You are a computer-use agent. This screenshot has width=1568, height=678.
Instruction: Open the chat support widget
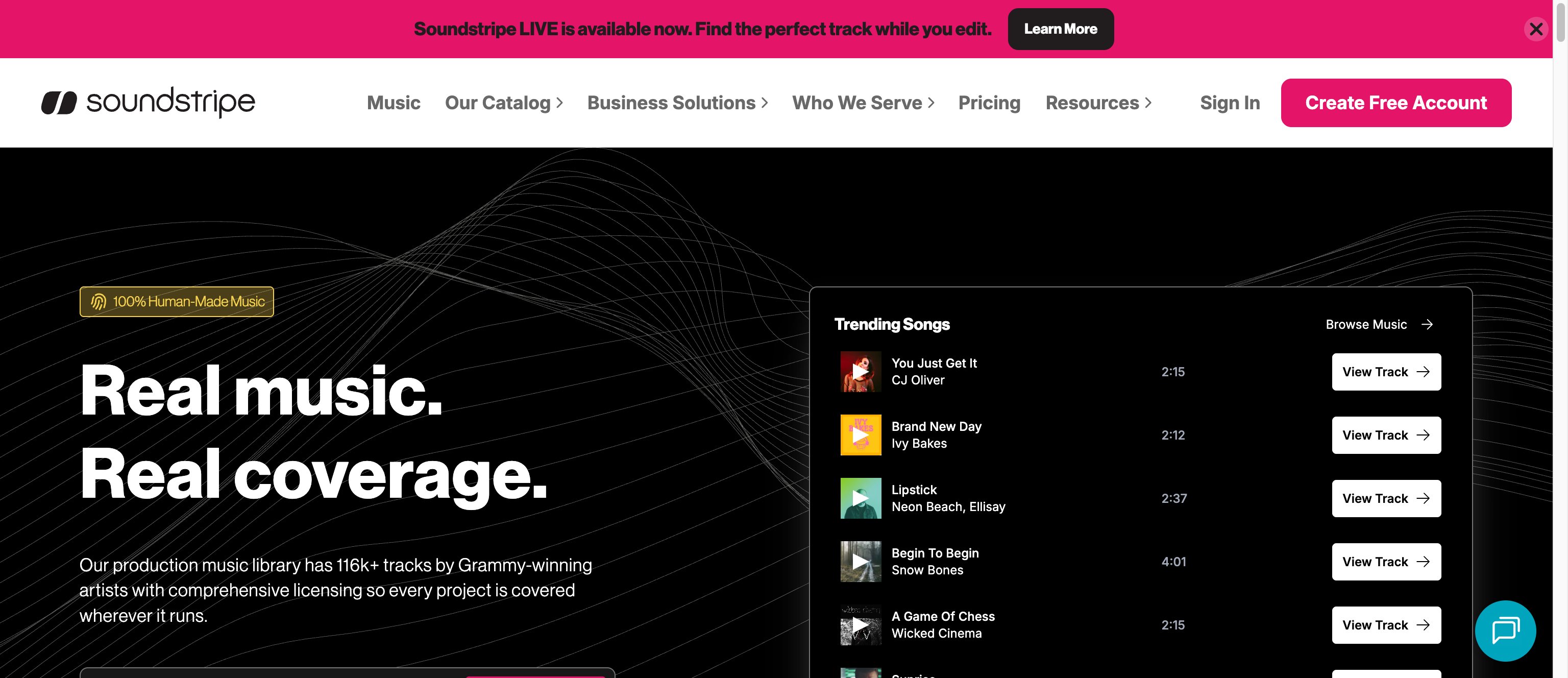tap(1505, 631)
